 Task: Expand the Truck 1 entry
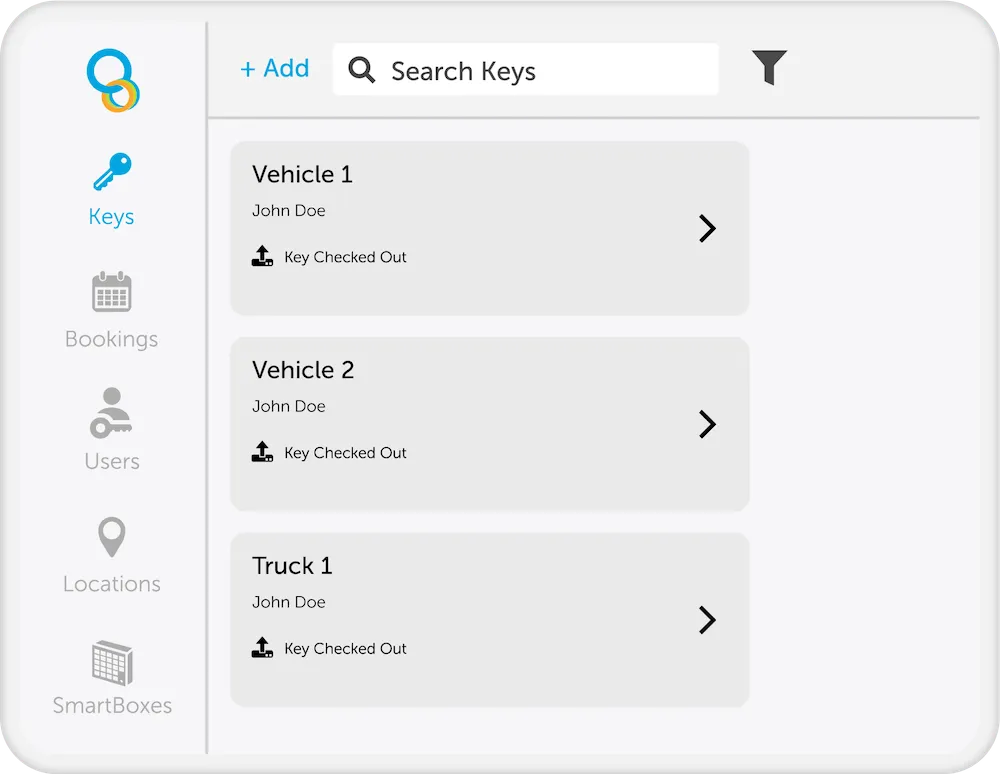tap(707, 620)
